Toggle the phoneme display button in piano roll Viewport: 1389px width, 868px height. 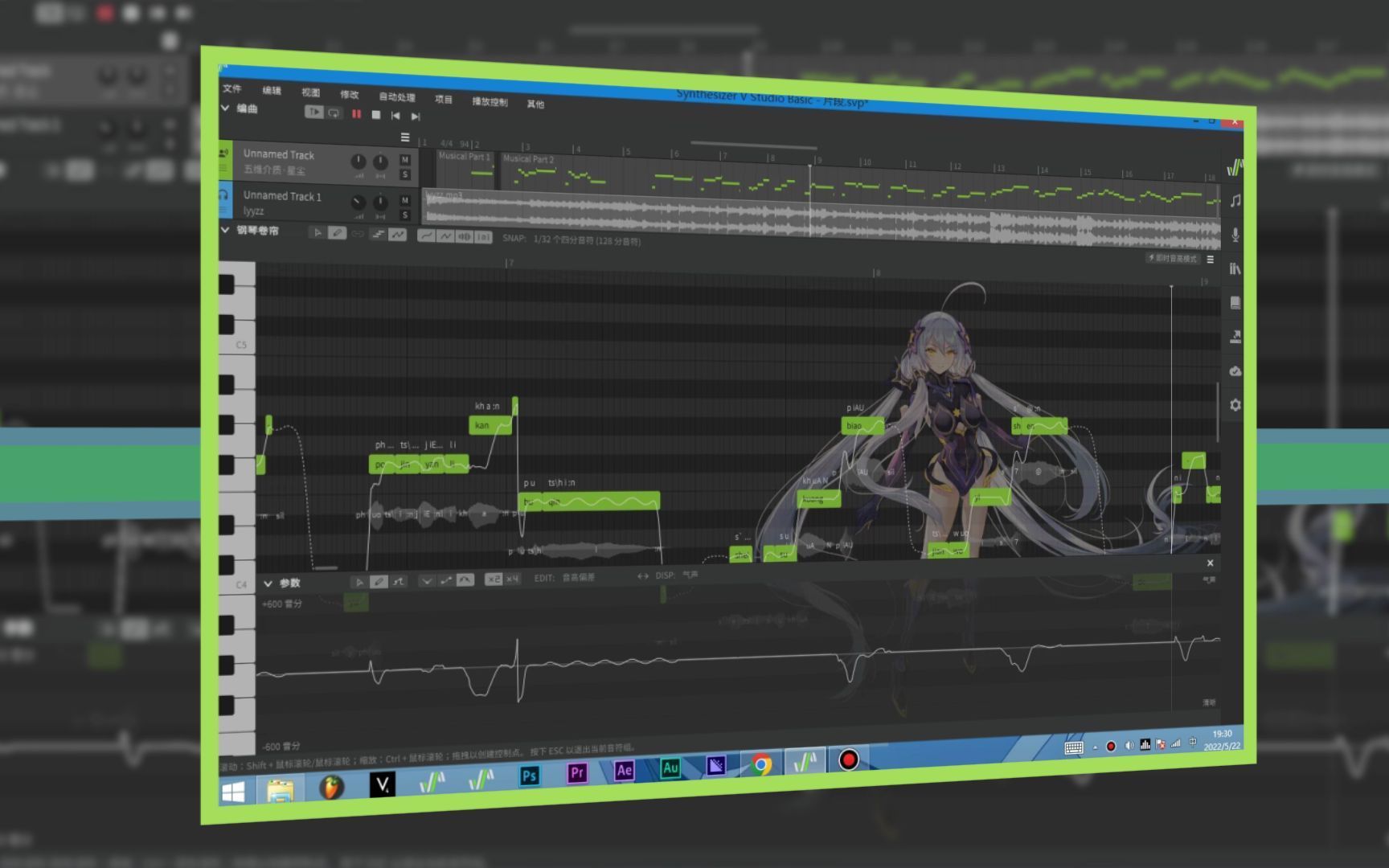(482, 237)
